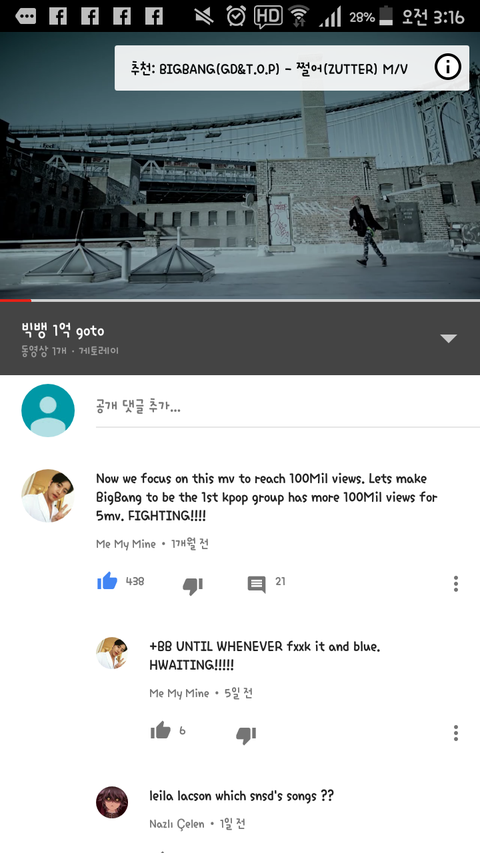The image size is (480, 853).
Task: Tap the blank user avatar beside comment box
Action: click(x=48, y=410)
